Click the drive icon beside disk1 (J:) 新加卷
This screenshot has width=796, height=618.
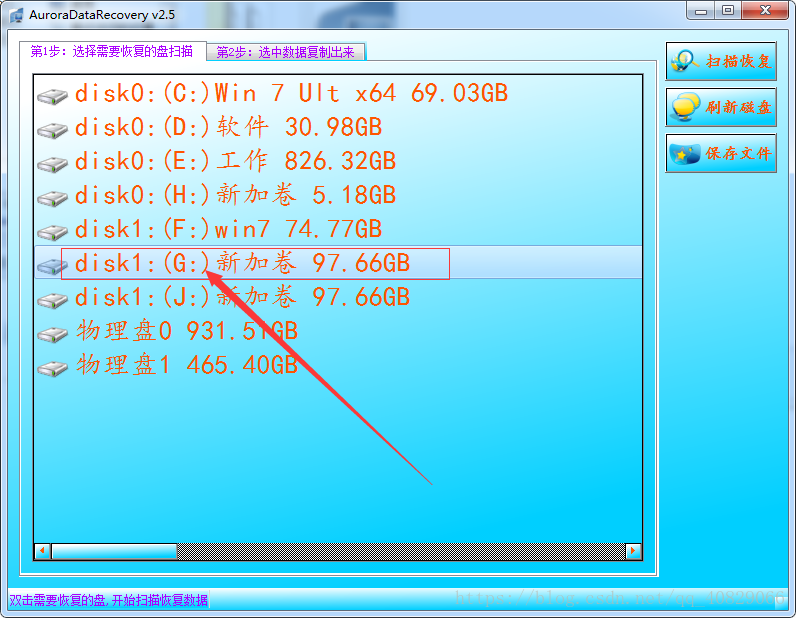click(x=52, y=300)
